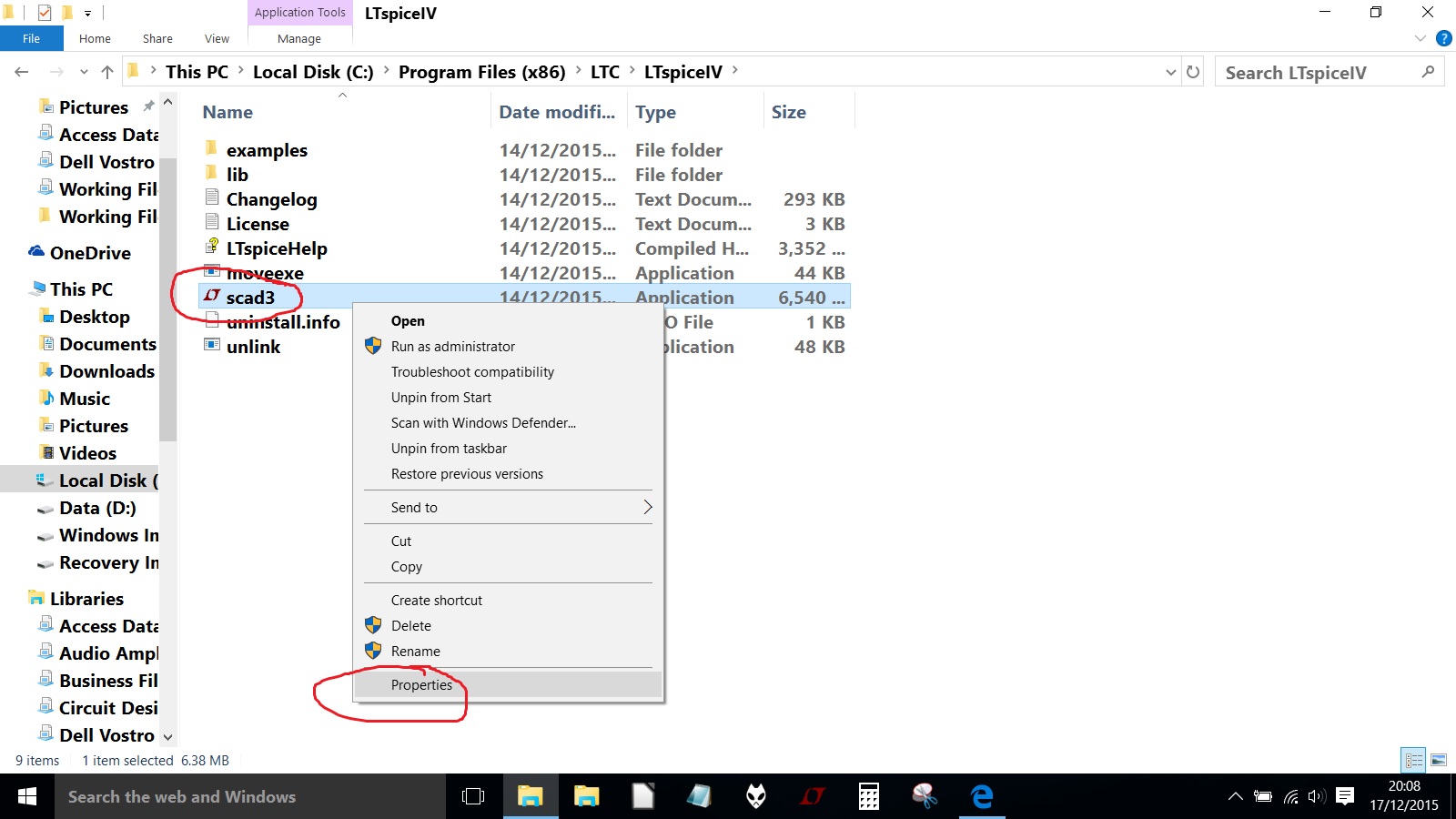The image size is (1456, 819).
Task: Select the LTspiceHelp compiled help icon
Action: pyautogui.click(x=212, y=247)
